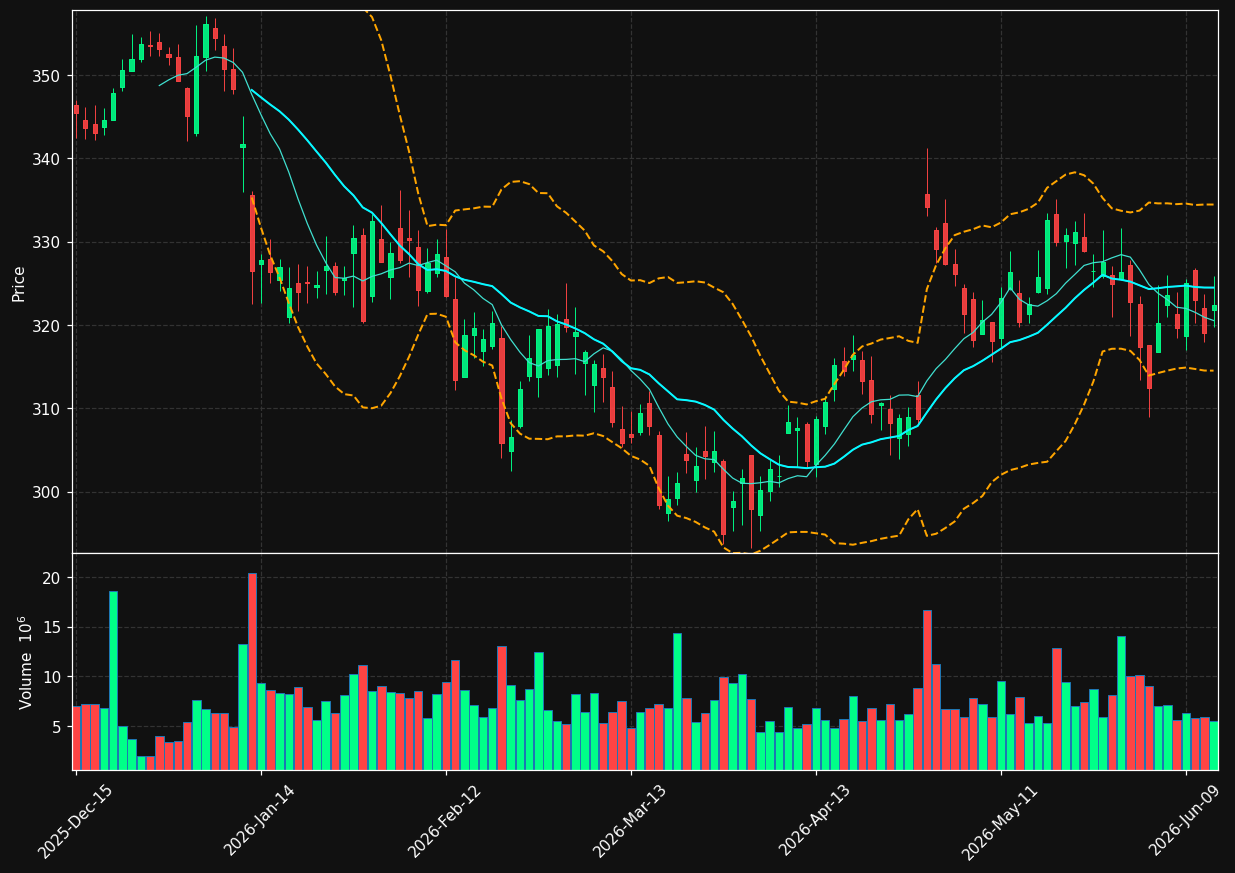Select the 2026-Mar-13 date label
This screenshot has height=873, width=1235.
(x=631, y=821)
